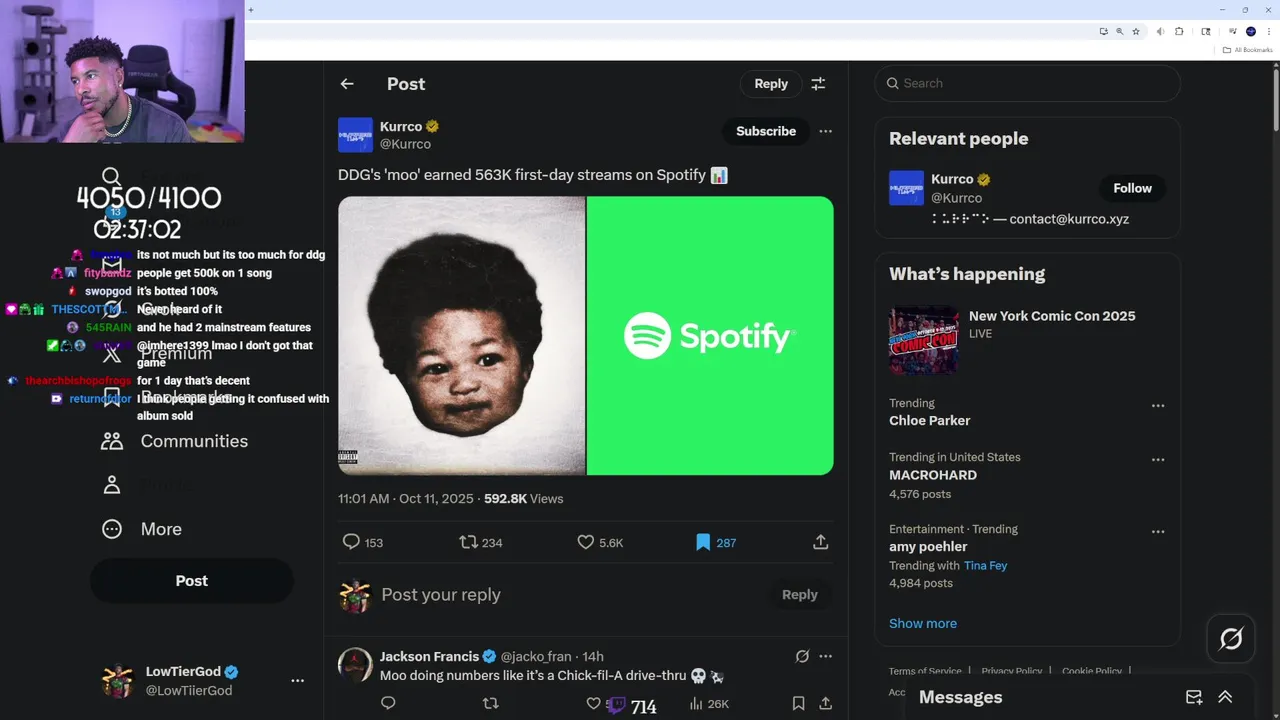Bookmark this tab with the star icon
This screenshot has height=720, width=1280.
1136,32
